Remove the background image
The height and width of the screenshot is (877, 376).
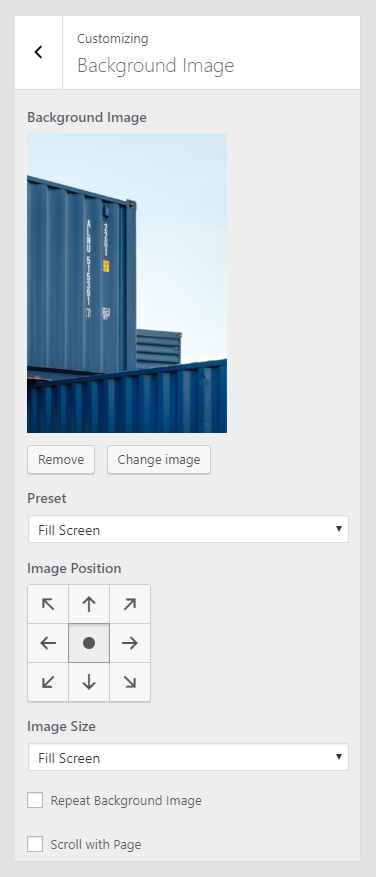point(61,460)
